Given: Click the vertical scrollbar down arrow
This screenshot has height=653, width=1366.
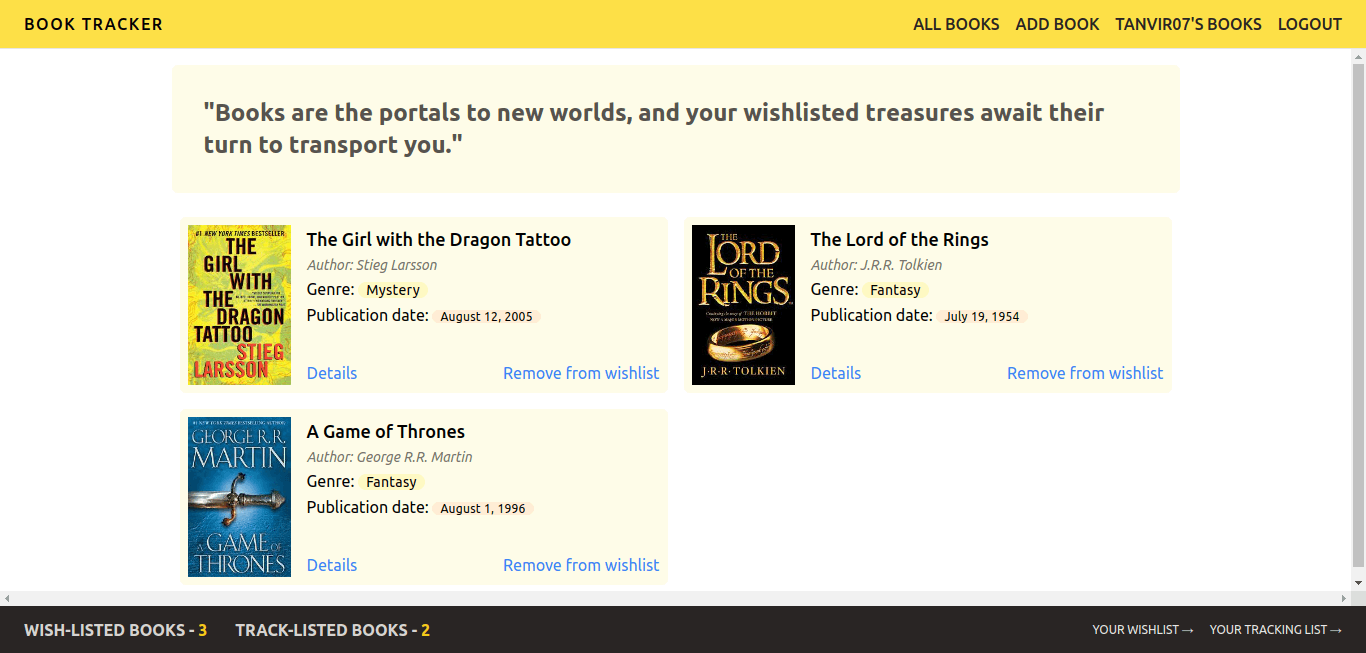Looking at the screenshot, I should coord(1358,582).
